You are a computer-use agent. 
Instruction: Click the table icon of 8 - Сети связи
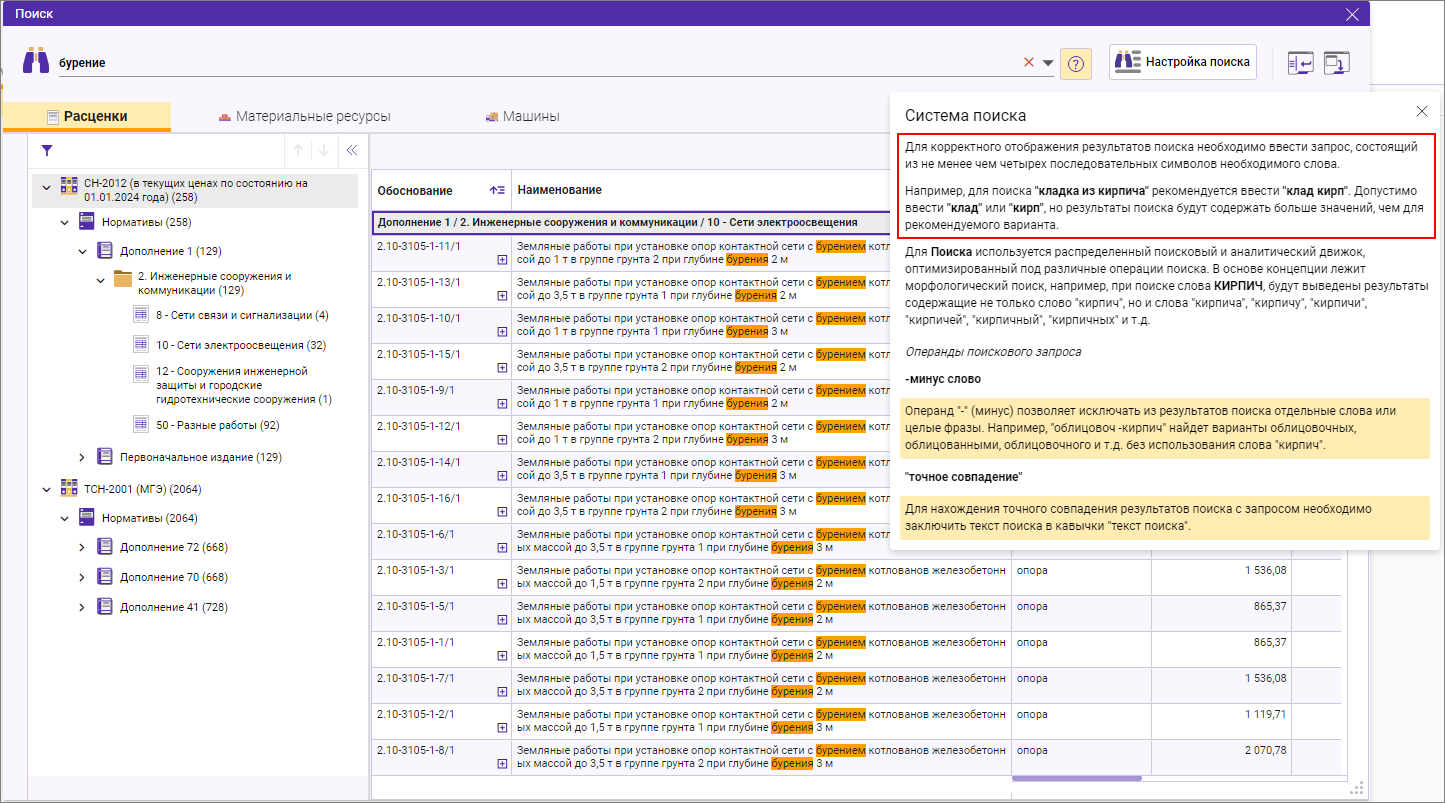coord(141,315)
